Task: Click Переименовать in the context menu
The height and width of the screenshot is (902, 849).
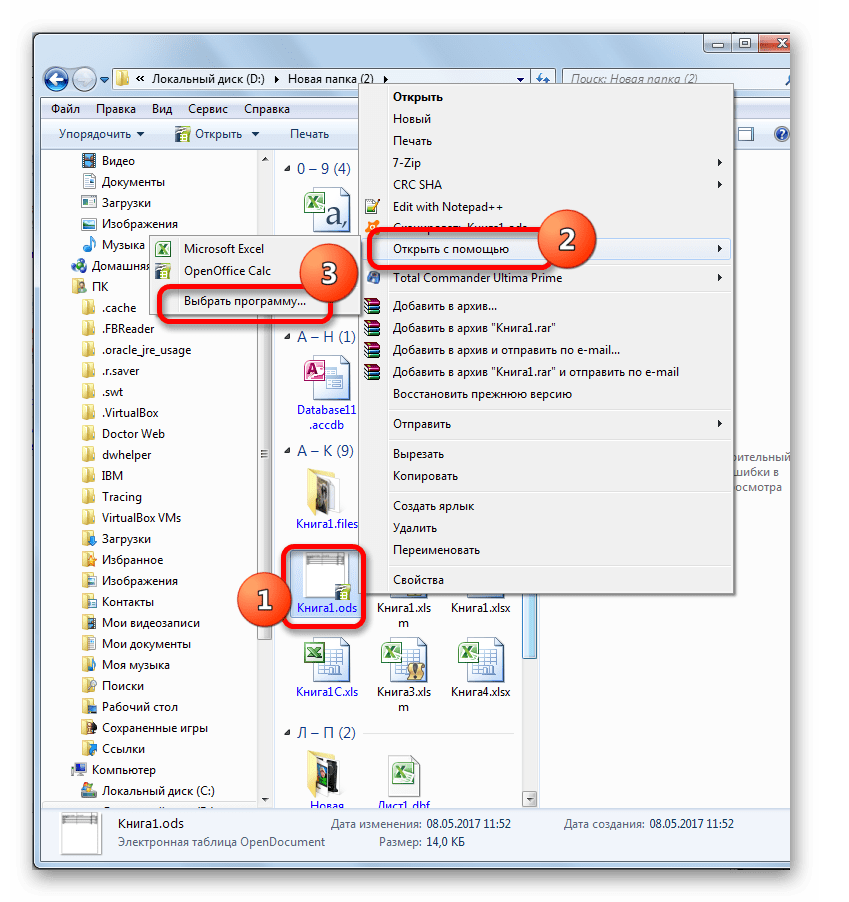Action: pyautogui.click(x=436, y=550)
